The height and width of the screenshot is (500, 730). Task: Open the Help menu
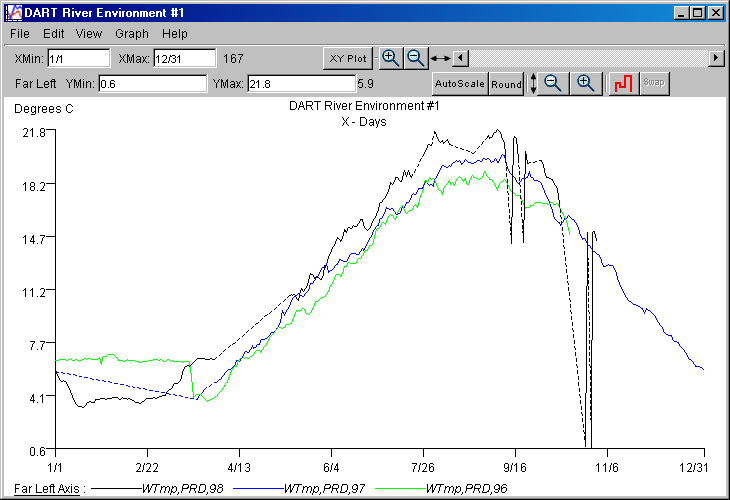pyautogui.click(x=175, y=34)
